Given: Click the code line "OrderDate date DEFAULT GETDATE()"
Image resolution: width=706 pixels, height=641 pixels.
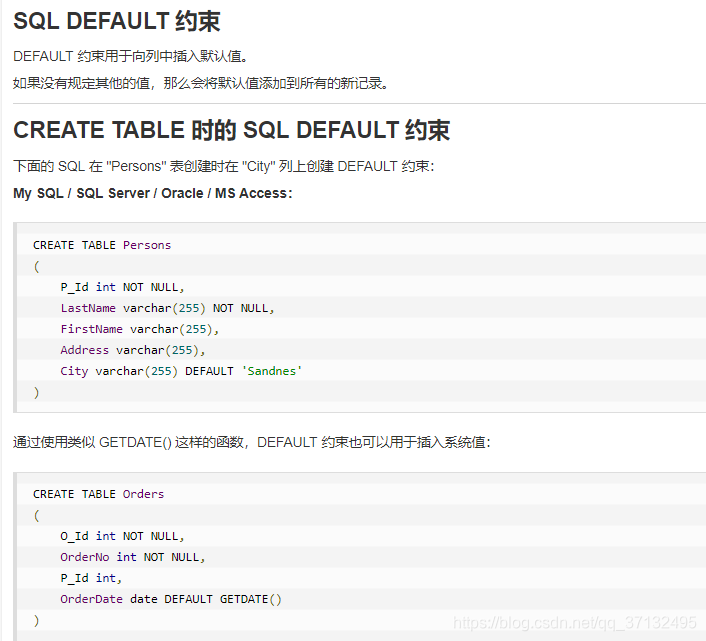Looking at the screenshot, I should (171, 599).
